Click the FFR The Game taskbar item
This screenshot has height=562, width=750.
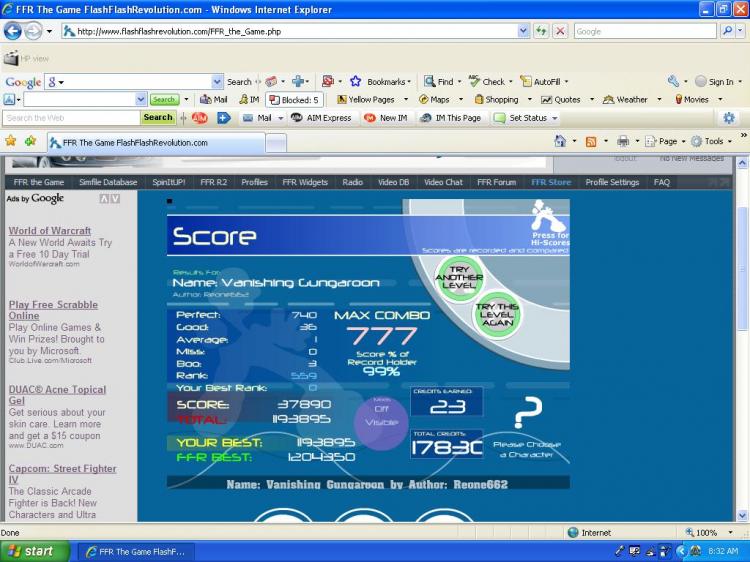point(136,551)
